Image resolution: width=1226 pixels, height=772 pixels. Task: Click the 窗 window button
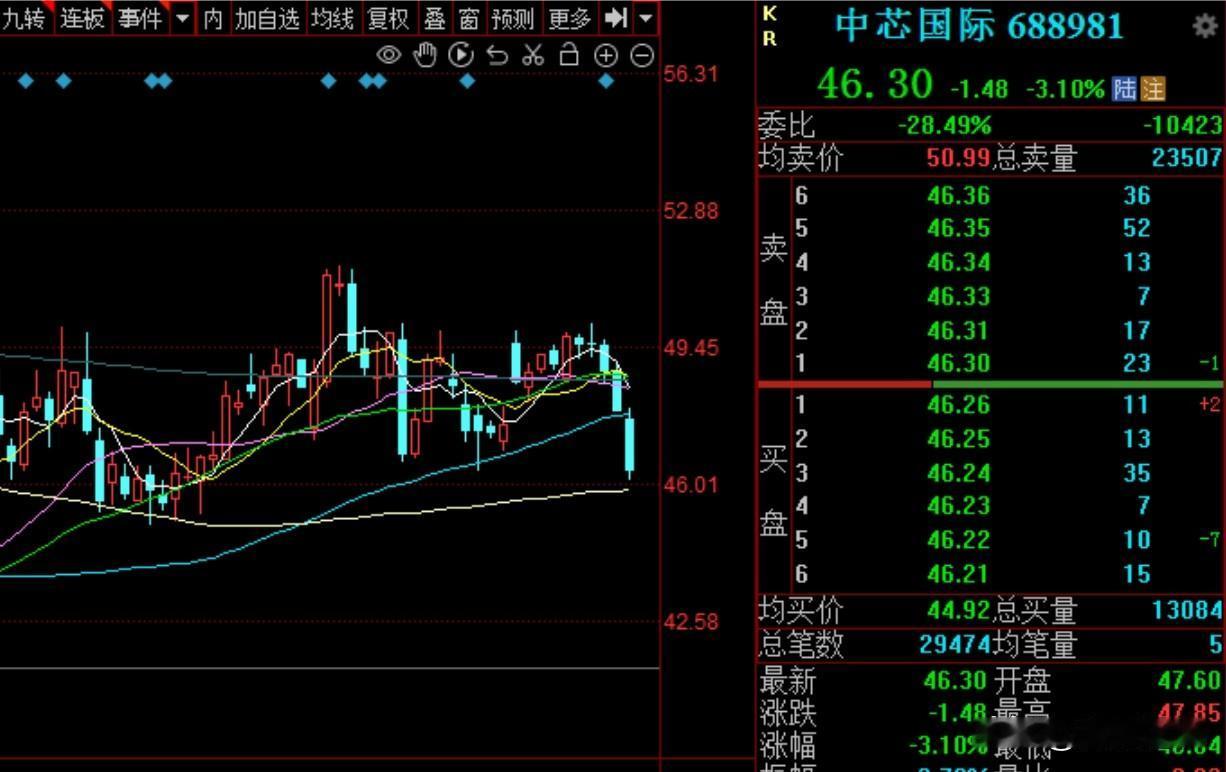[x=469, y=18]
